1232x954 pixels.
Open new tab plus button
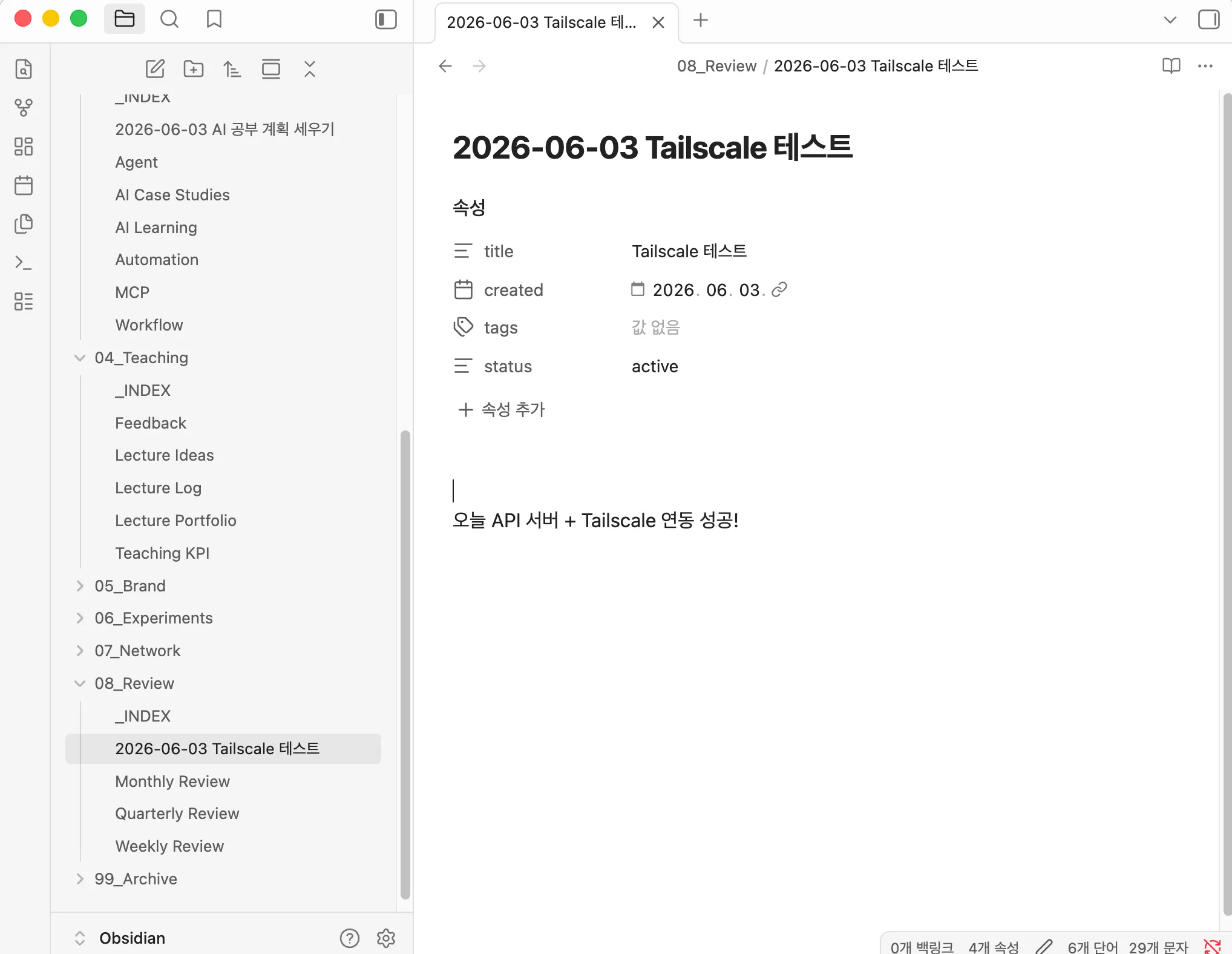tap(701, 20)
